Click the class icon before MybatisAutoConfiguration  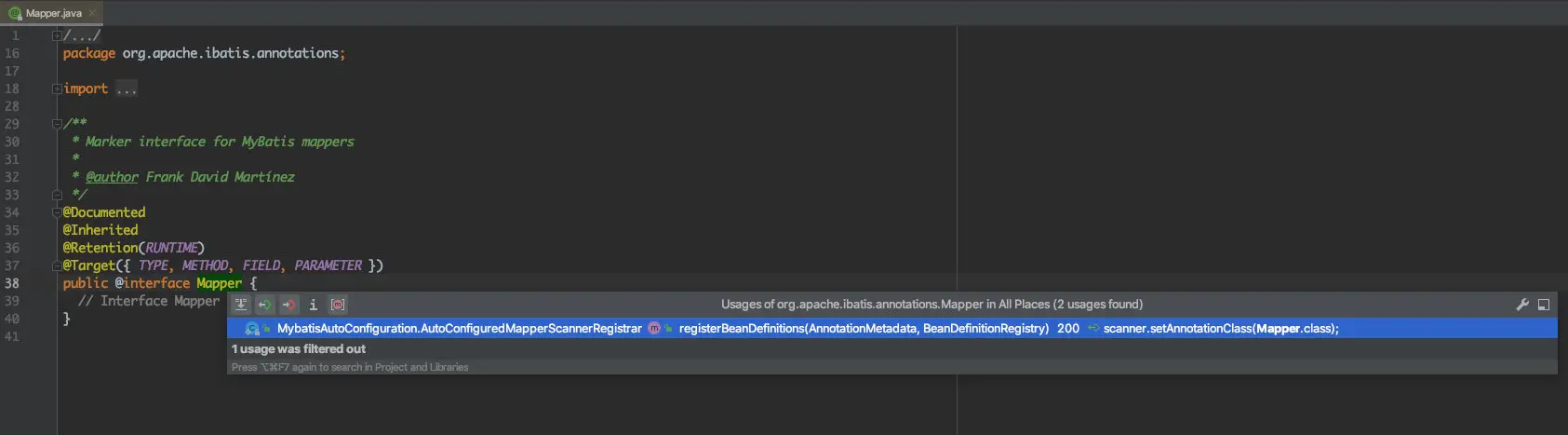click(x=252, y=328)
